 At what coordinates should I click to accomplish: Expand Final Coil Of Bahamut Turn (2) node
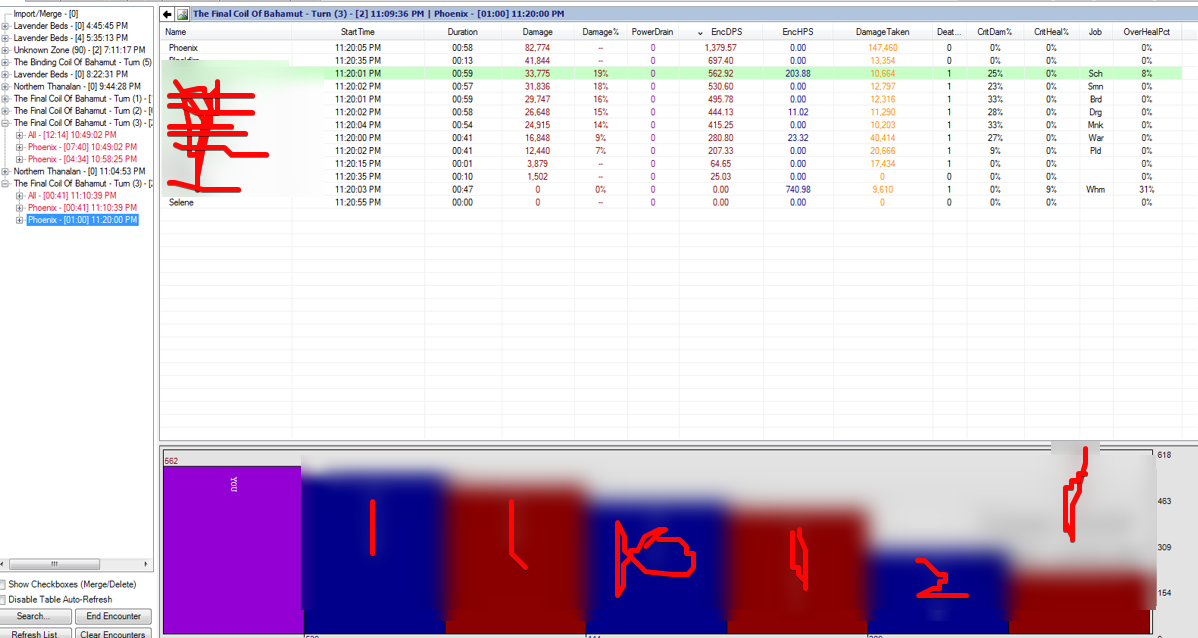(x=5, y=112)
